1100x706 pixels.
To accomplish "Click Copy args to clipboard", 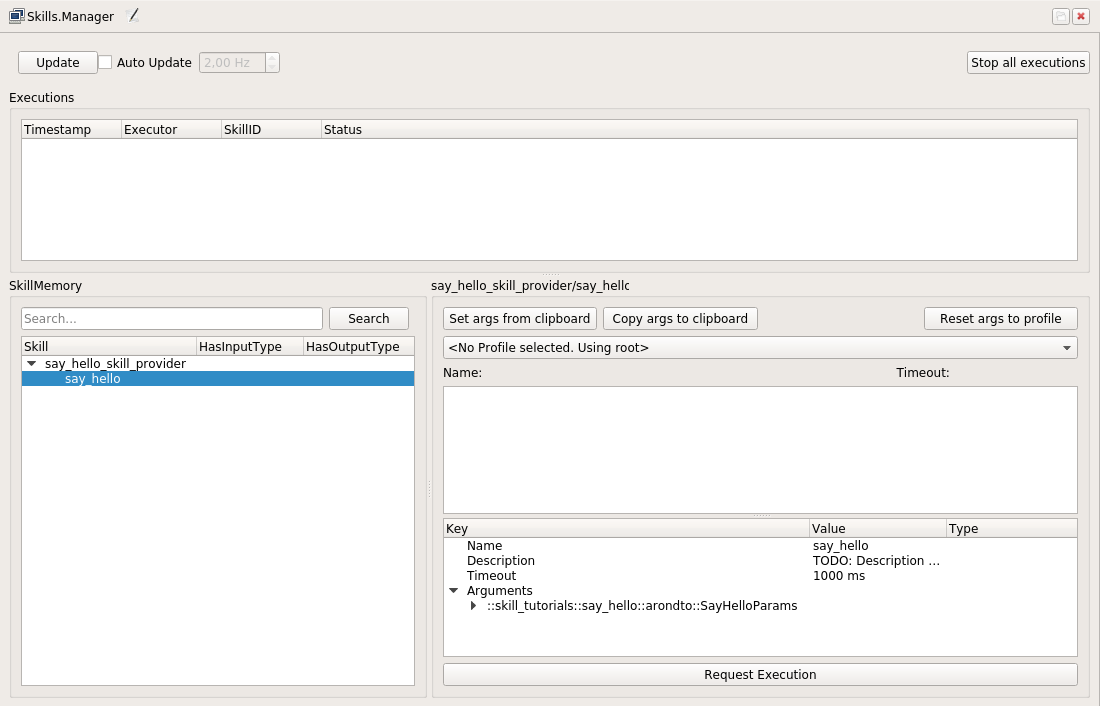I will pyautogui.click(x=680, y=318).
